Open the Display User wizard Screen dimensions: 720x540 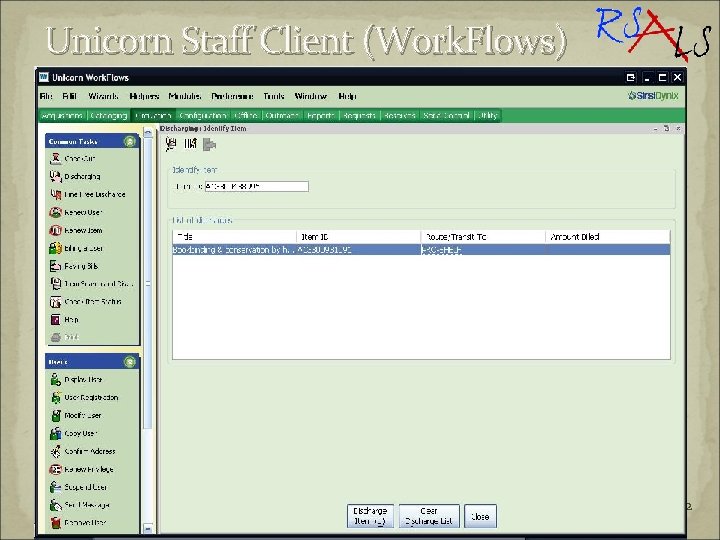point(76,380)
